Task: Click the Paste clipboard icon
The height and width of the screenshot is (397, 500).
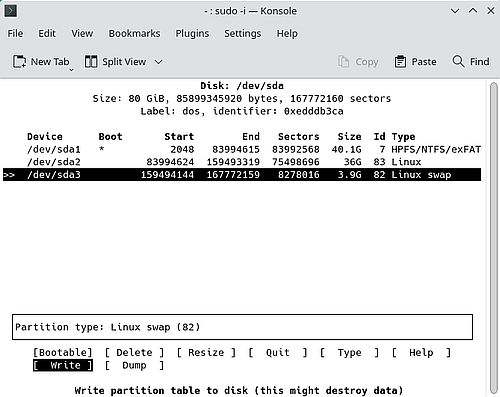Action: [x=400, y=62]
